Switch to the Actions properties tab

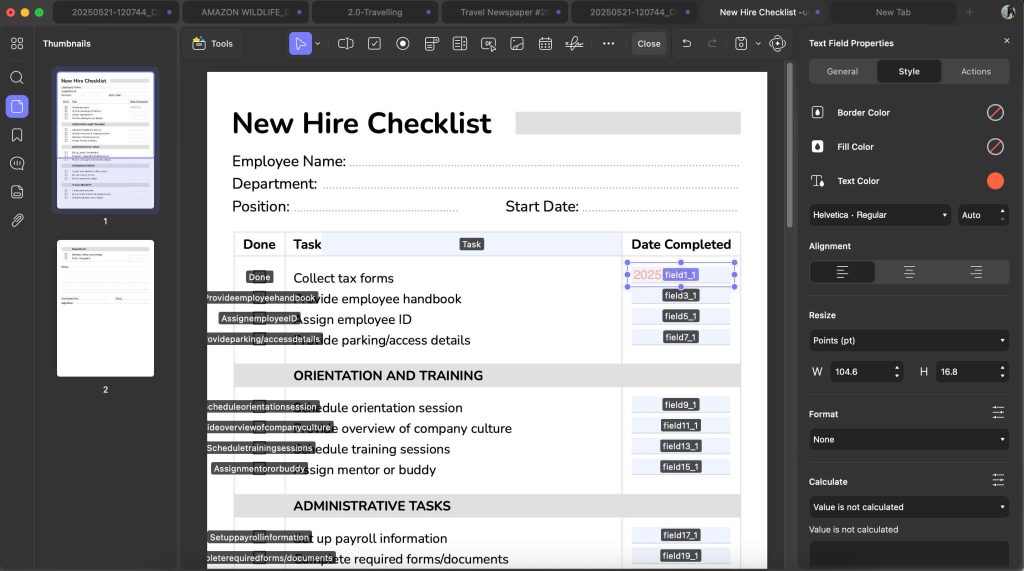point(975,71)
